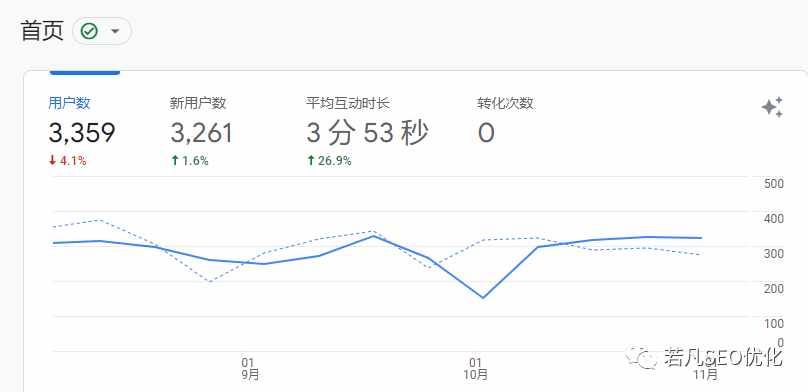Click the 3 分 53 秒 engagement value
This screenshot has width=808, height=392.
pos(367,133)
